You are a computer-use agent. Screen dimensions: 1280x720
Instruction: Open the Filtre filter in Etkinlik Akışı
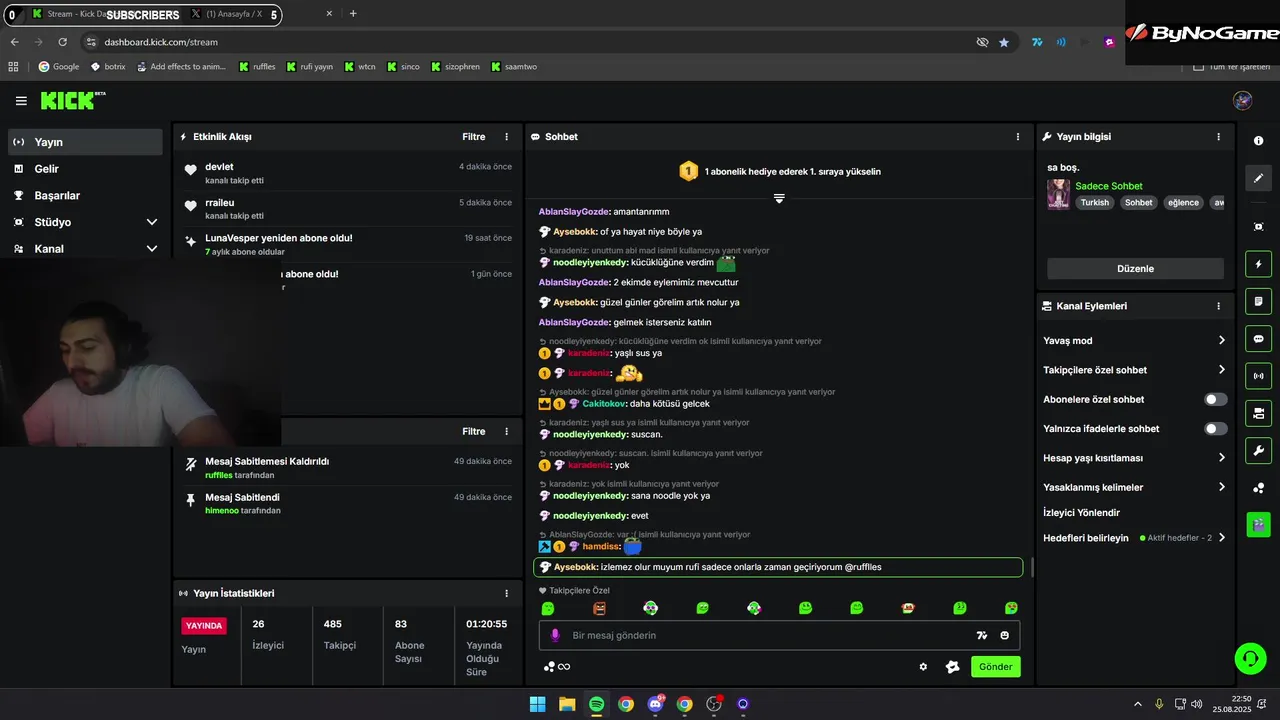pyautogui.click(x=473, y=137)
